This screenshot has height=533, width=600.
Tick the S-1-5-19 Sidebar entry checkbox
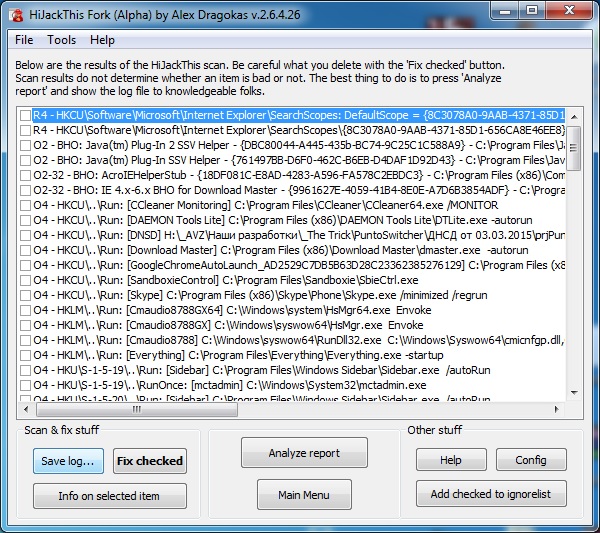pyautogui.click(x=25, y=370)
